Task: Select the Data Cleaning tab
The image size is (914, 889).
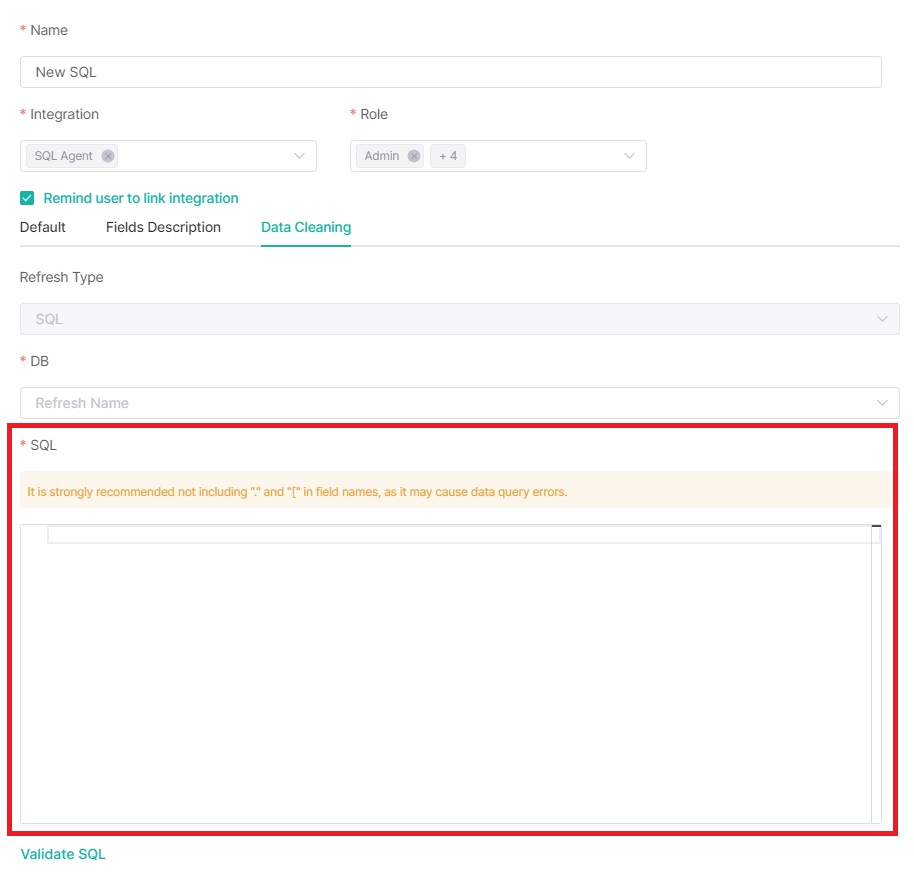Action: pos(305,227)
